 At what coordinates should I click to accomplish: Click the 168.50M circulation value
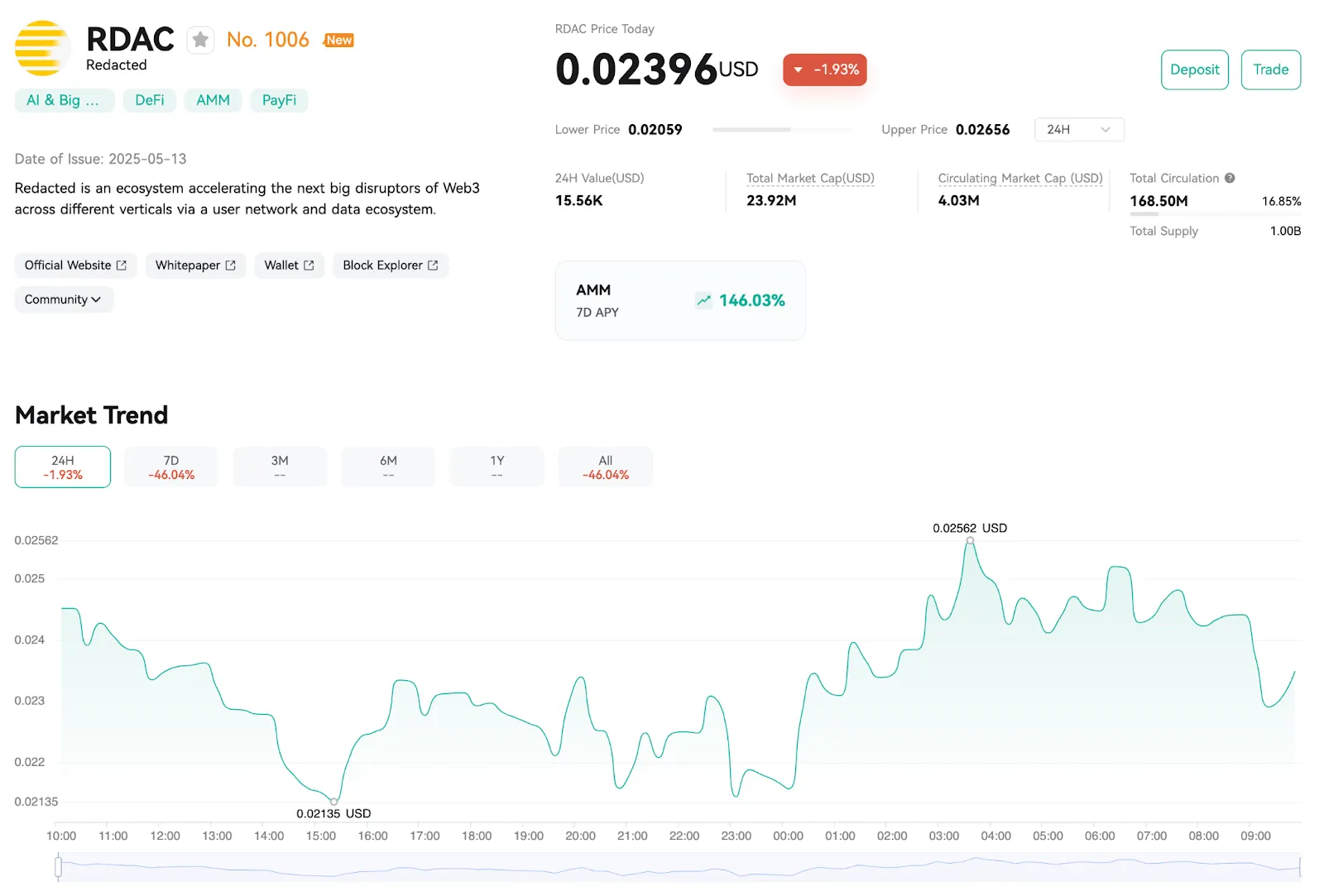1158,201
